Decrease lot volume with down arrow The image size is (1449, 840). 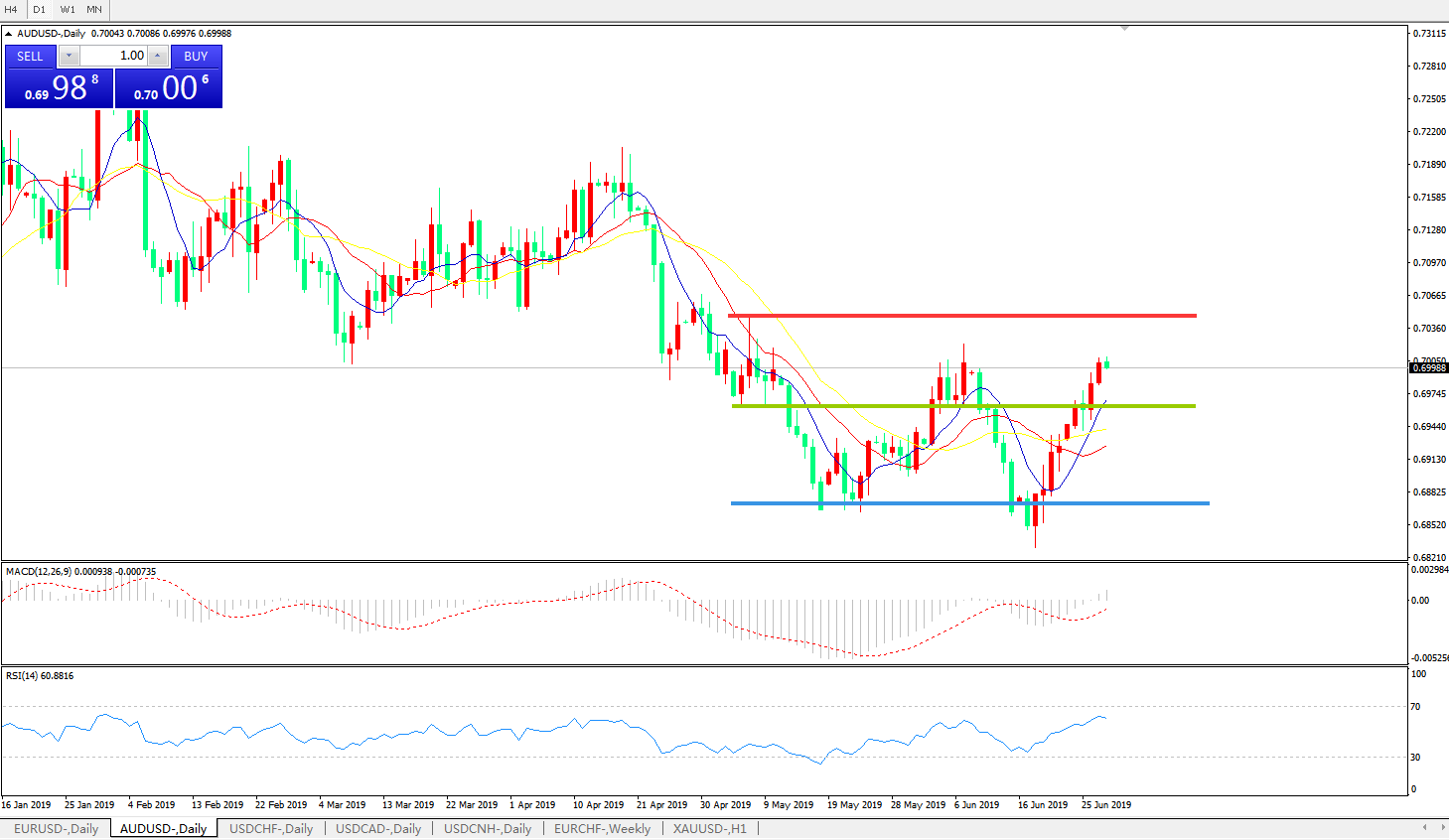point(69,57)
